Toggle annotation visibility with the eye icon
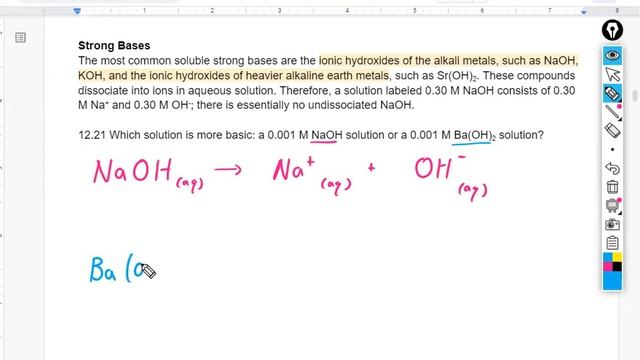The image size is (640, 360). pos(612,55)
